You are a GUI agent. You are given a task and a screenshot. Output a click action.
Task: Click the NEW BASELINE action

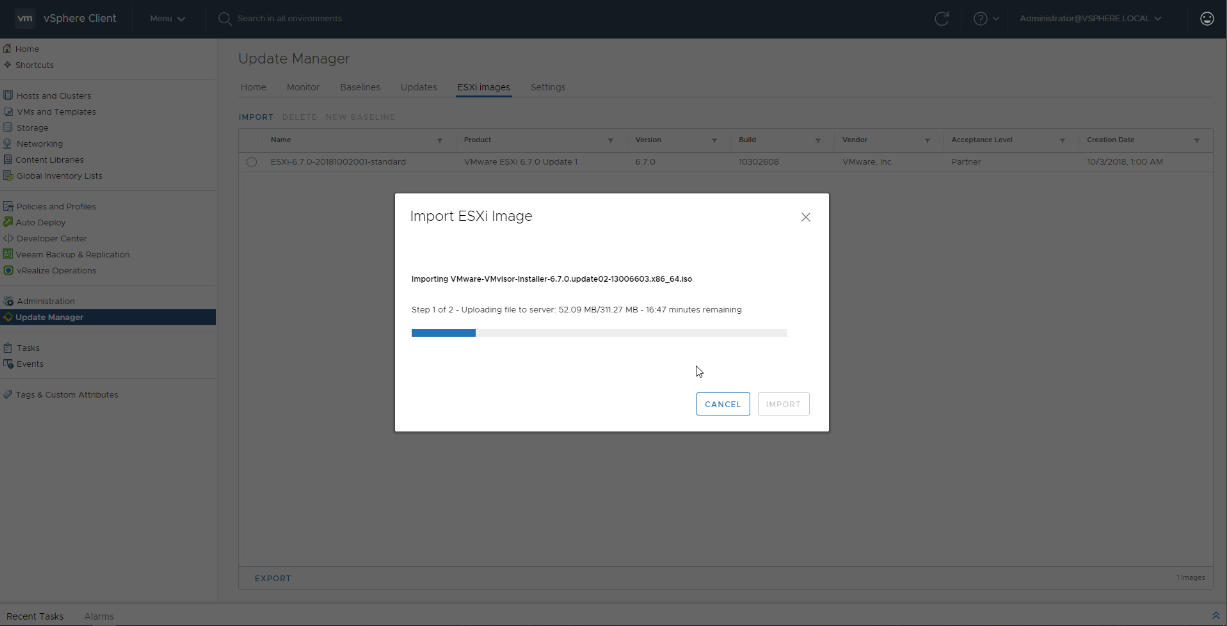pyautogui.click(x=360, y=117)
